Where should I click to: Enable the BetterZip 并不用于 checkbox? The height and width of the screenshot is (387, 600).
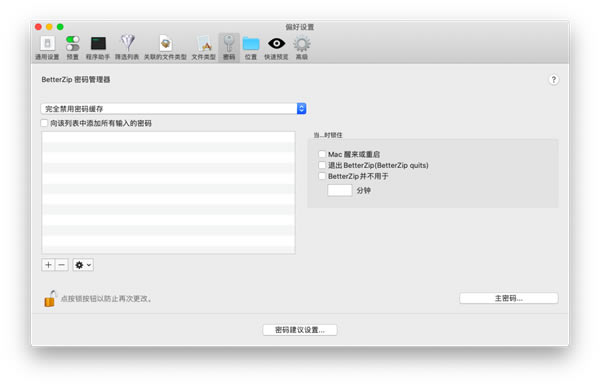point(322,176)
